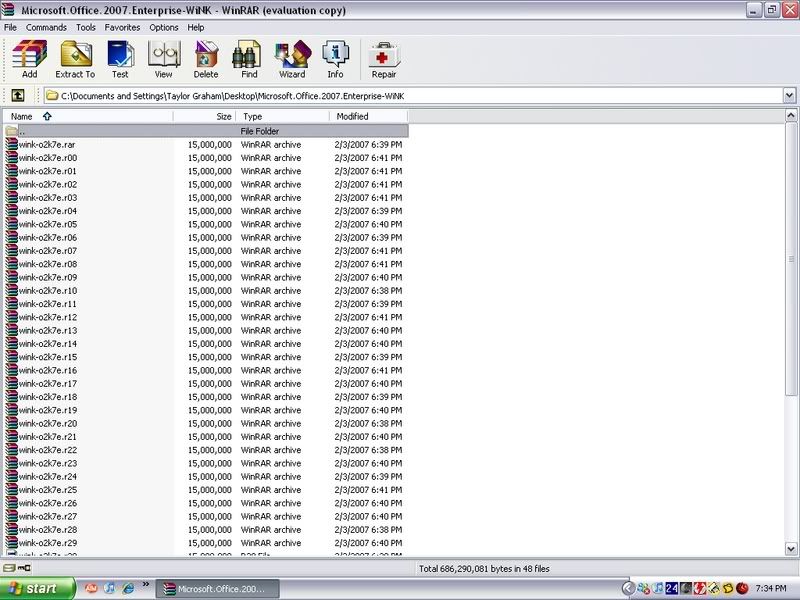Click the first red quick launch icon
Viewport: 800px width, 600px height.
click(91, 588)
